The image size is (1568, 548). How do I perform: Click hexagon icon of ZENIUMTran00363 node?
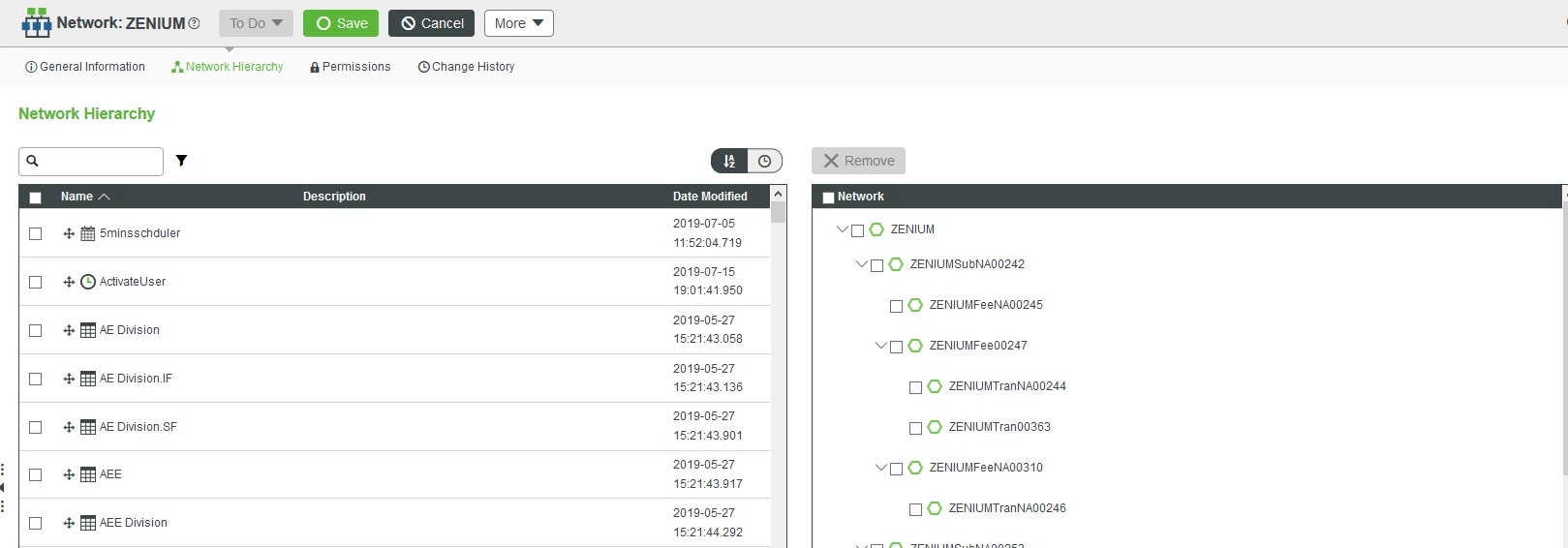tap(935, 427)
